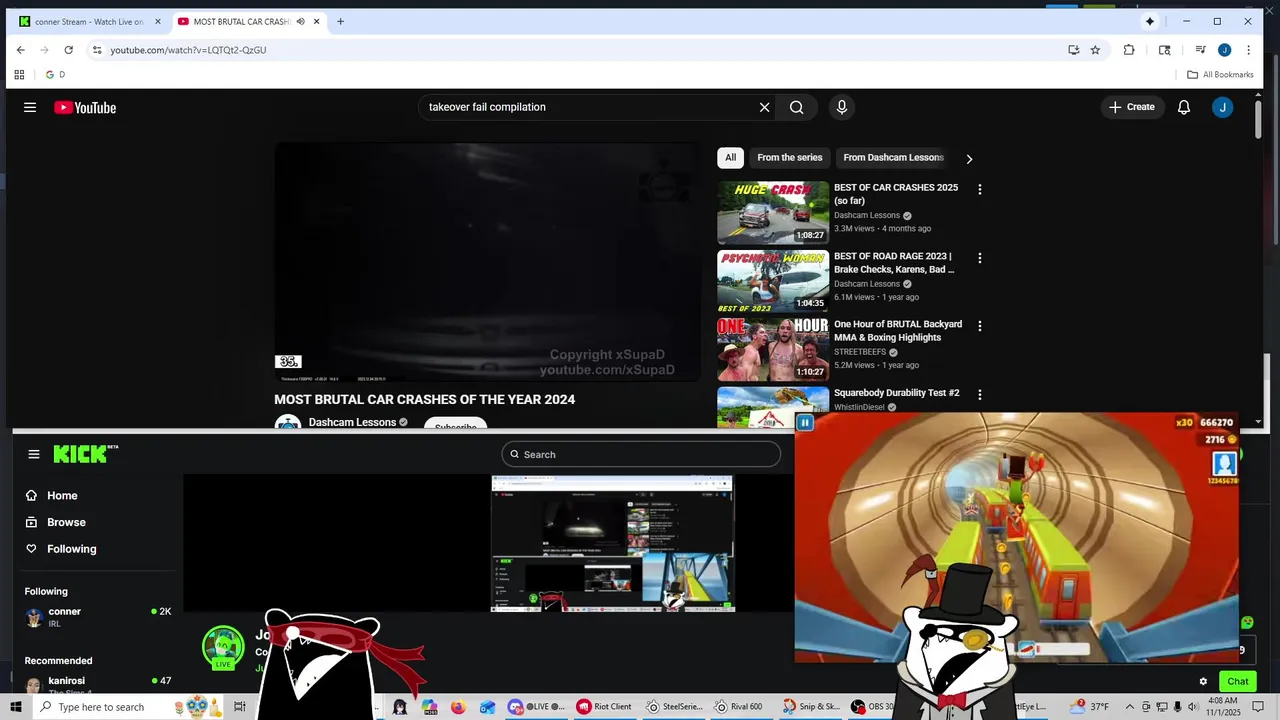The width and height of the screenshot is (1280, 720).
Task: Open Chrome media controls icon
Action: coord(1200,50)
